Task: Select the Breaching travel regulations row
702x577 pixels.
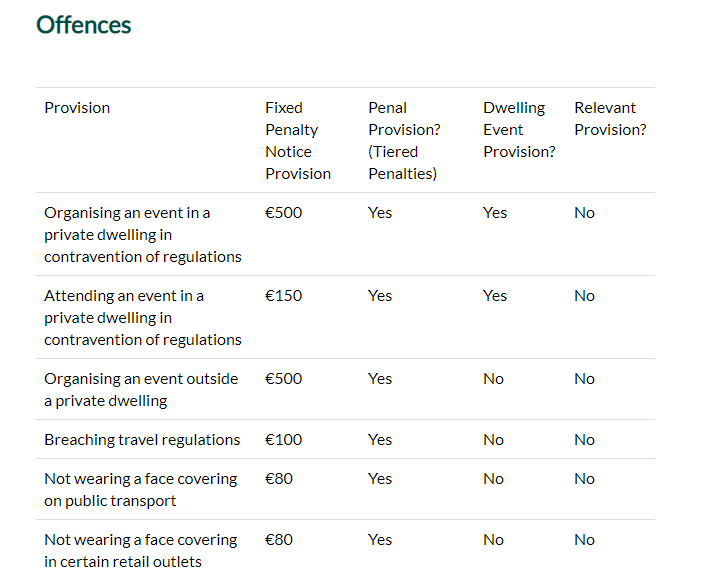Action: (x=142, y=440)
